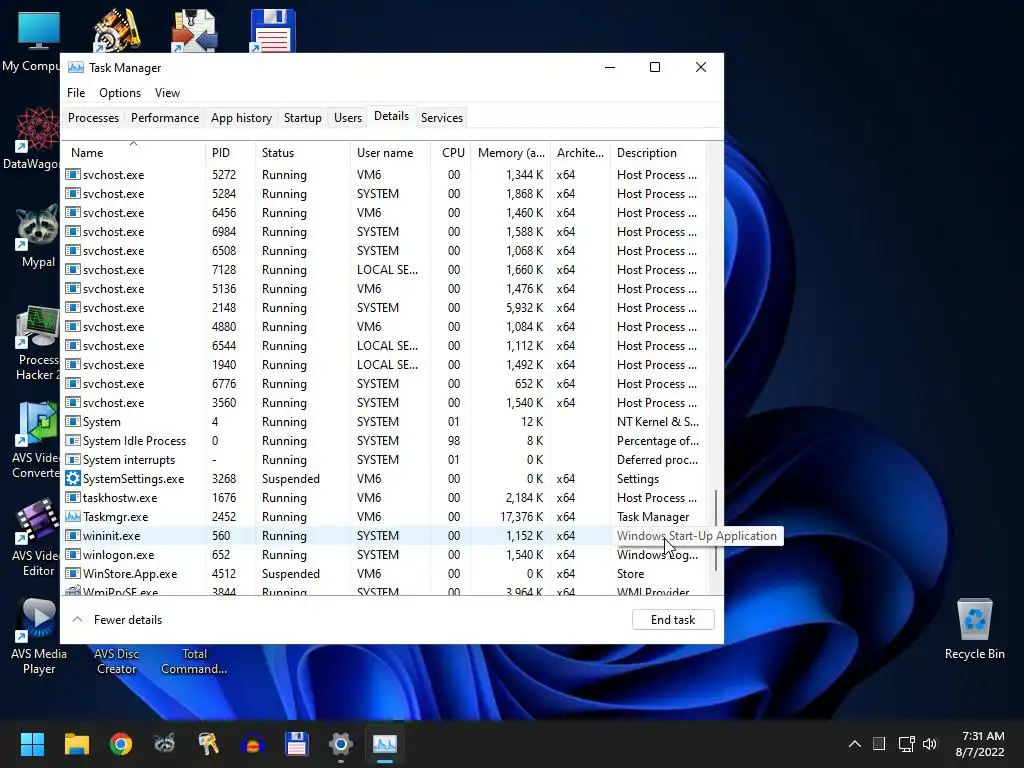Viewport: 1024px width, 768px height.
Task: Show hidden tray icons chevron
Action: coord(854,744)
